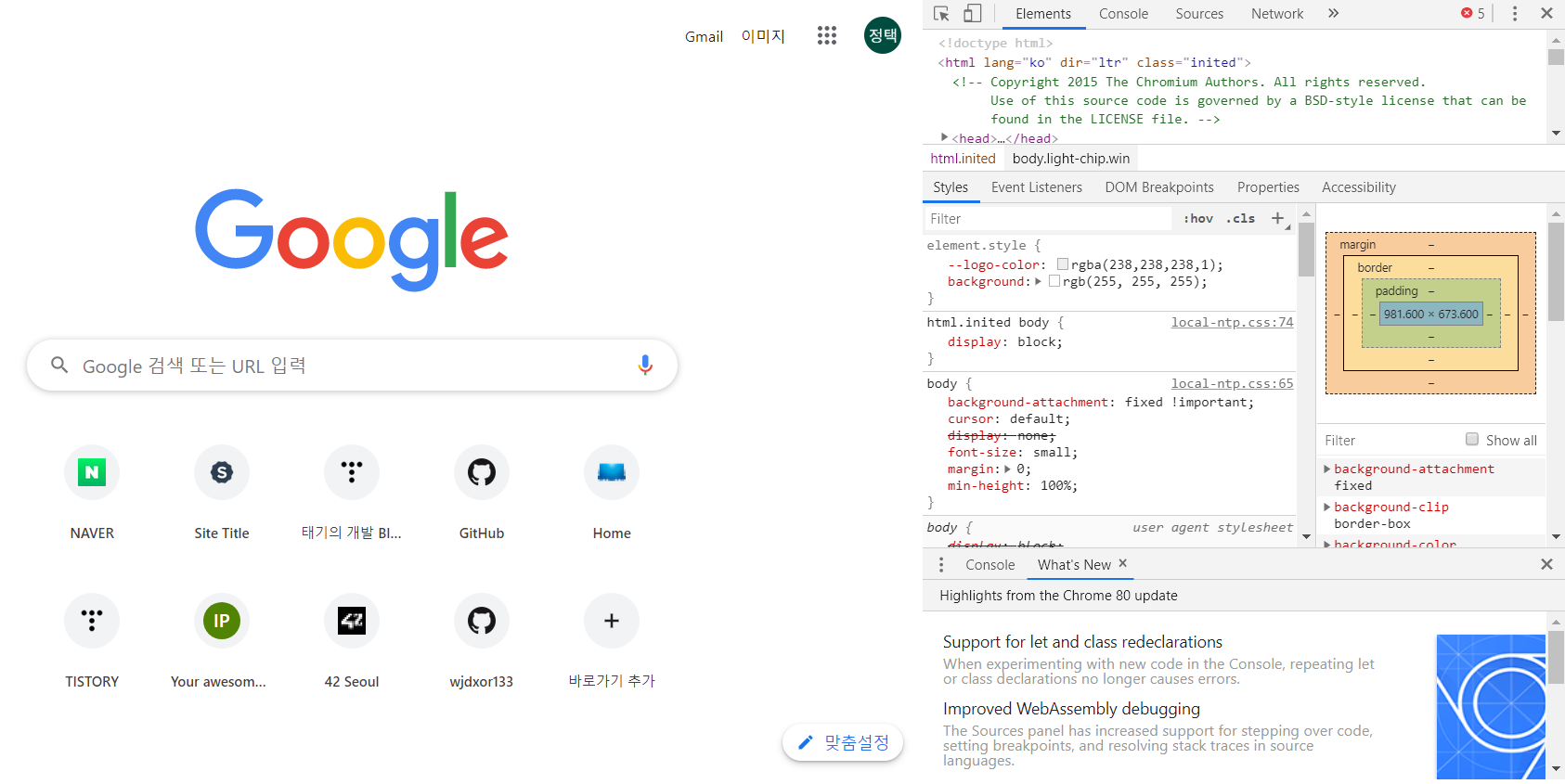
Task: Expand the margin shorthand property
Action: click(1008, 469)
